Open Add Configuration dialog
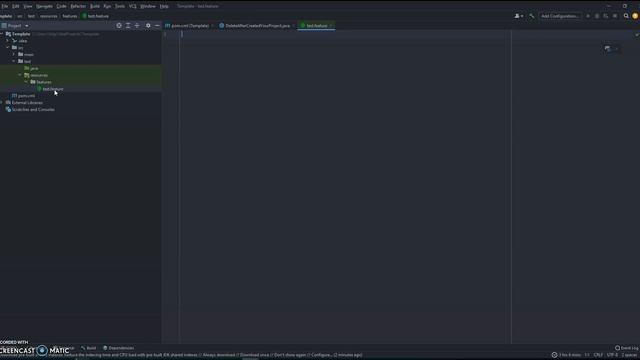The height and width of the screenshot is (360, 640). coord(560,16)
